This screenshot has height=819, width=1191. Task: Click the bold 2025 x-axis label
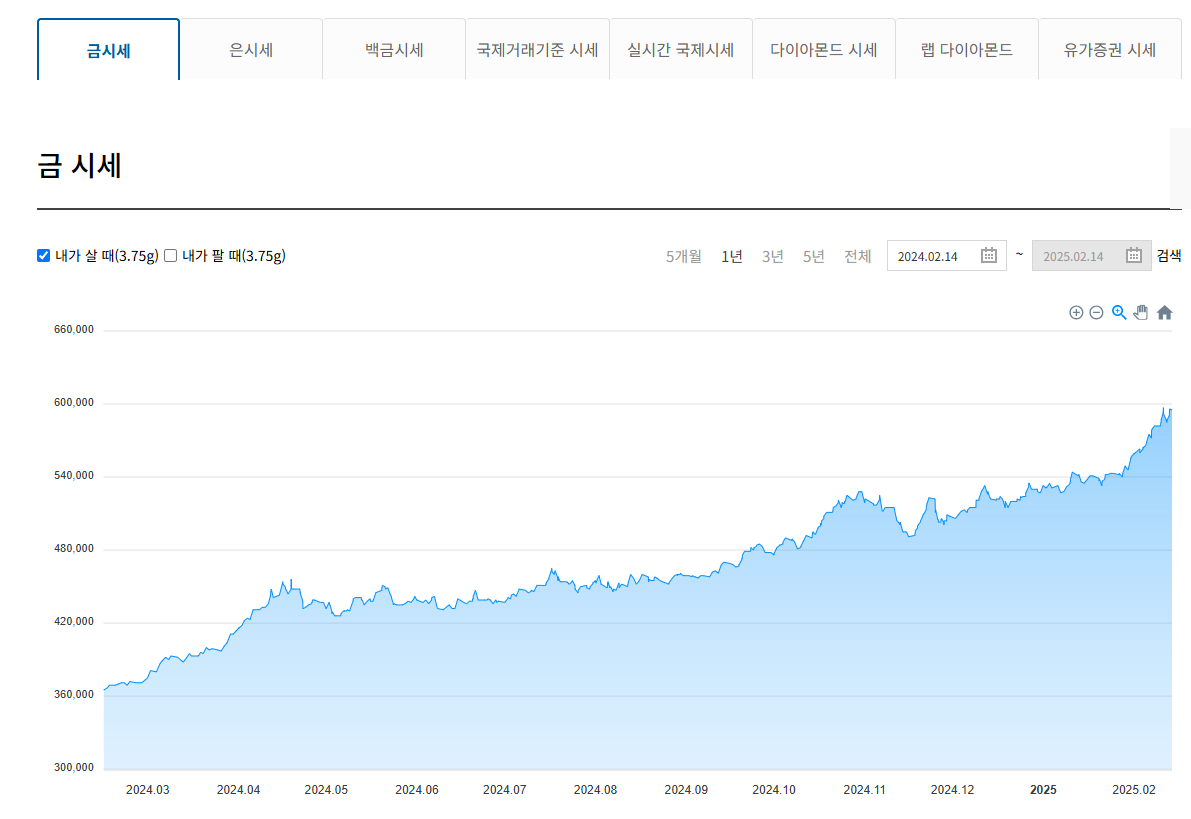1044,790
